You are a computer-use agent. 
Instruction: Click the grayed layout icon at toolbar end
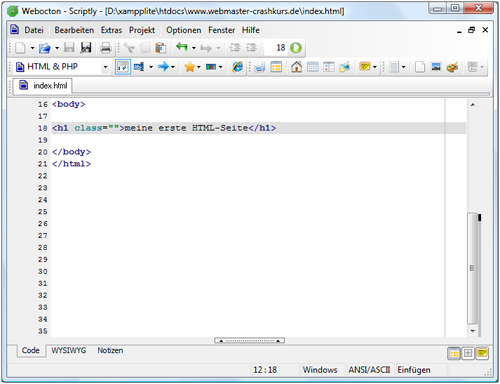point(473,67)
